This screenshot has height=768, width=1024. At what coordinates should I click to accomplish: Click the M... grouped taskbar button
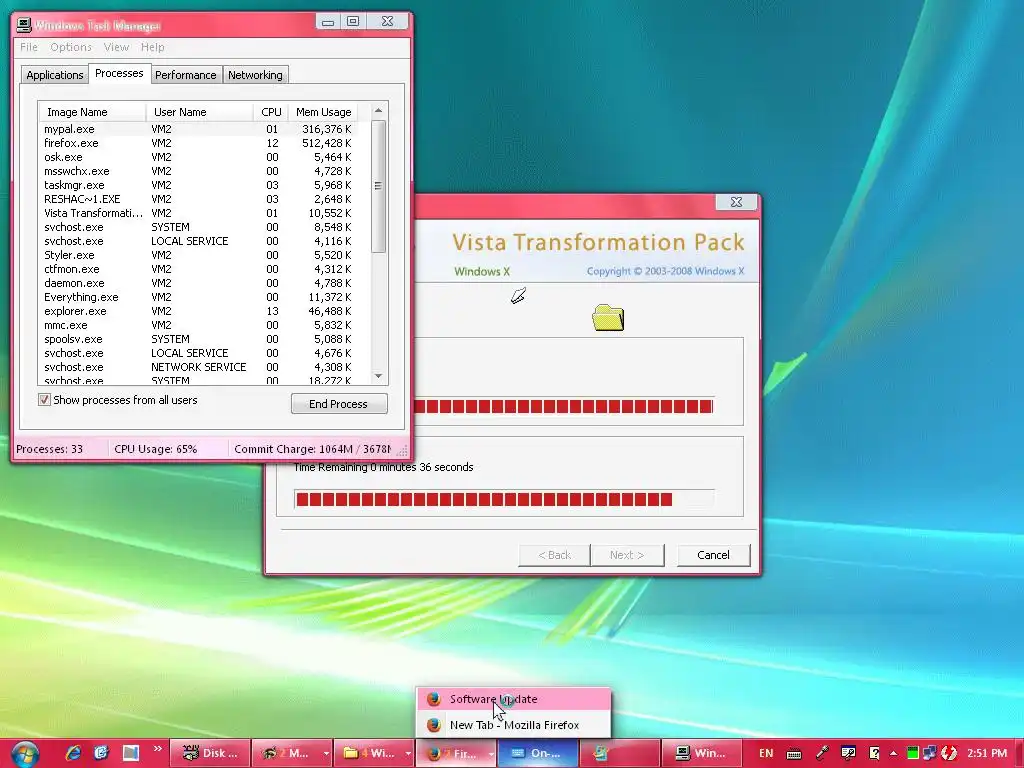tap(287, 753)
